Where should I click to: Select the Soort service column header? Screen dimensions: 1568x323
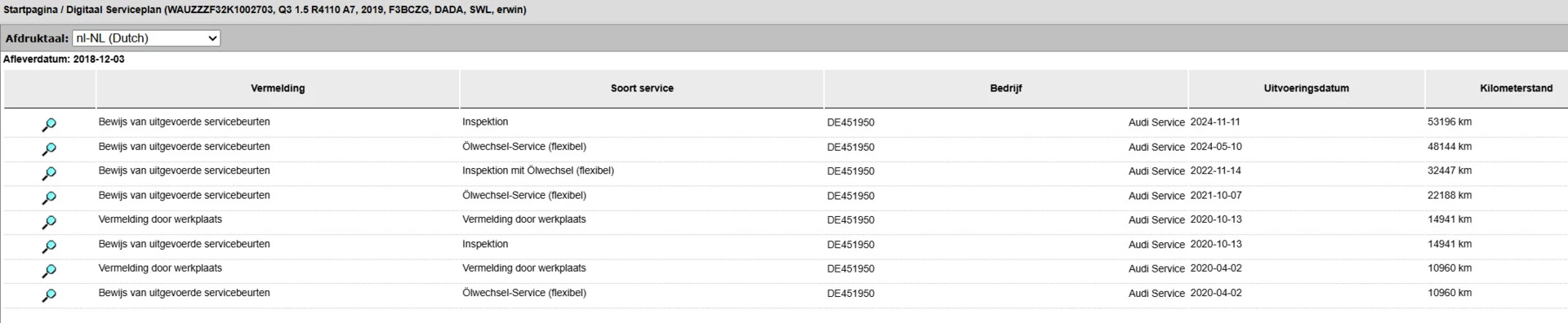pyautogui.click(x=642, y=88)
